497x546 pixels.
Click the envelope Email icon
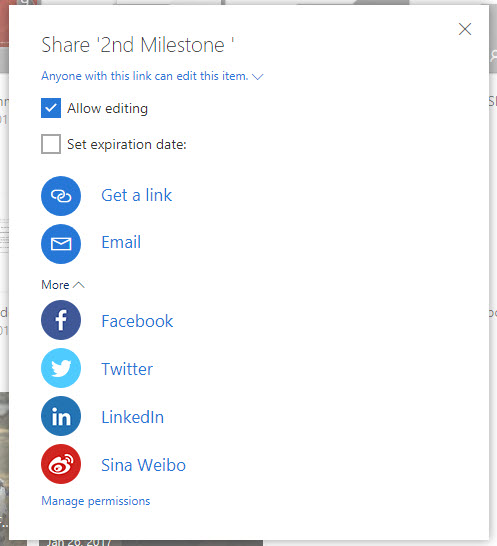coord(61,244)
